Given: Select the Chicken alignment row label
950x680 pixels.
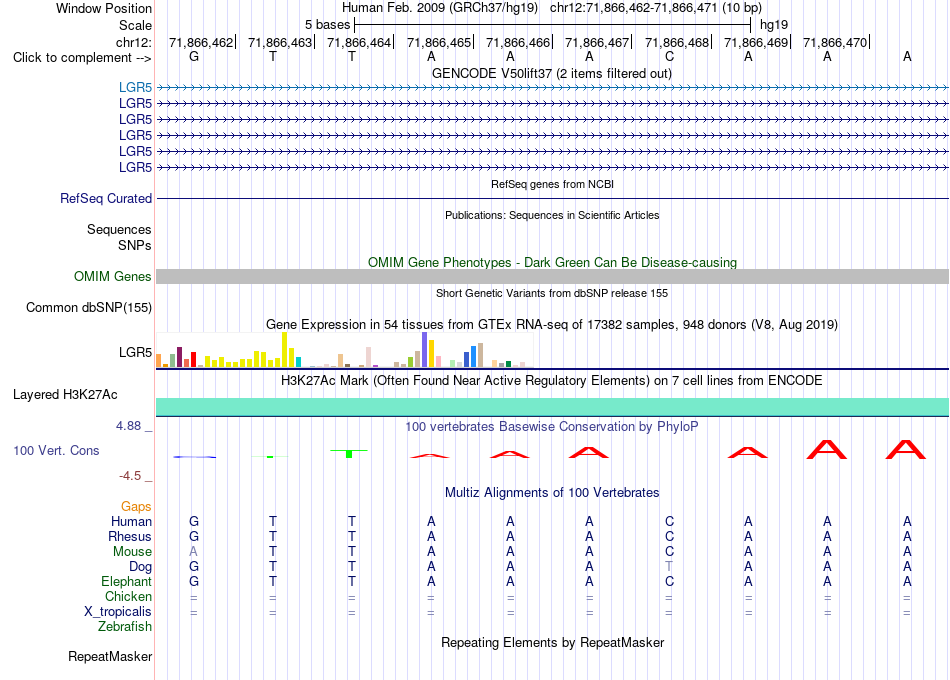Looking at the screenshot, I should [x=128, y=596].
